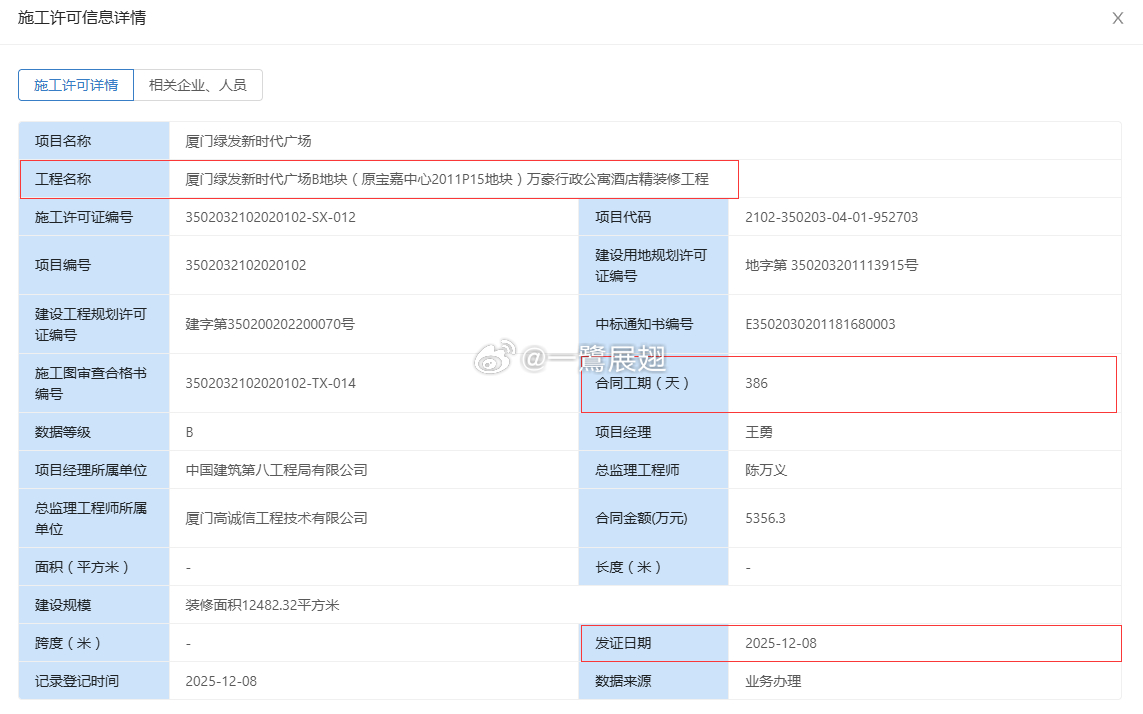Click the 建设规模 label cell
The width and height of the screenshot is (1143, 714).
pyautogui.click(x=94, y=605)
